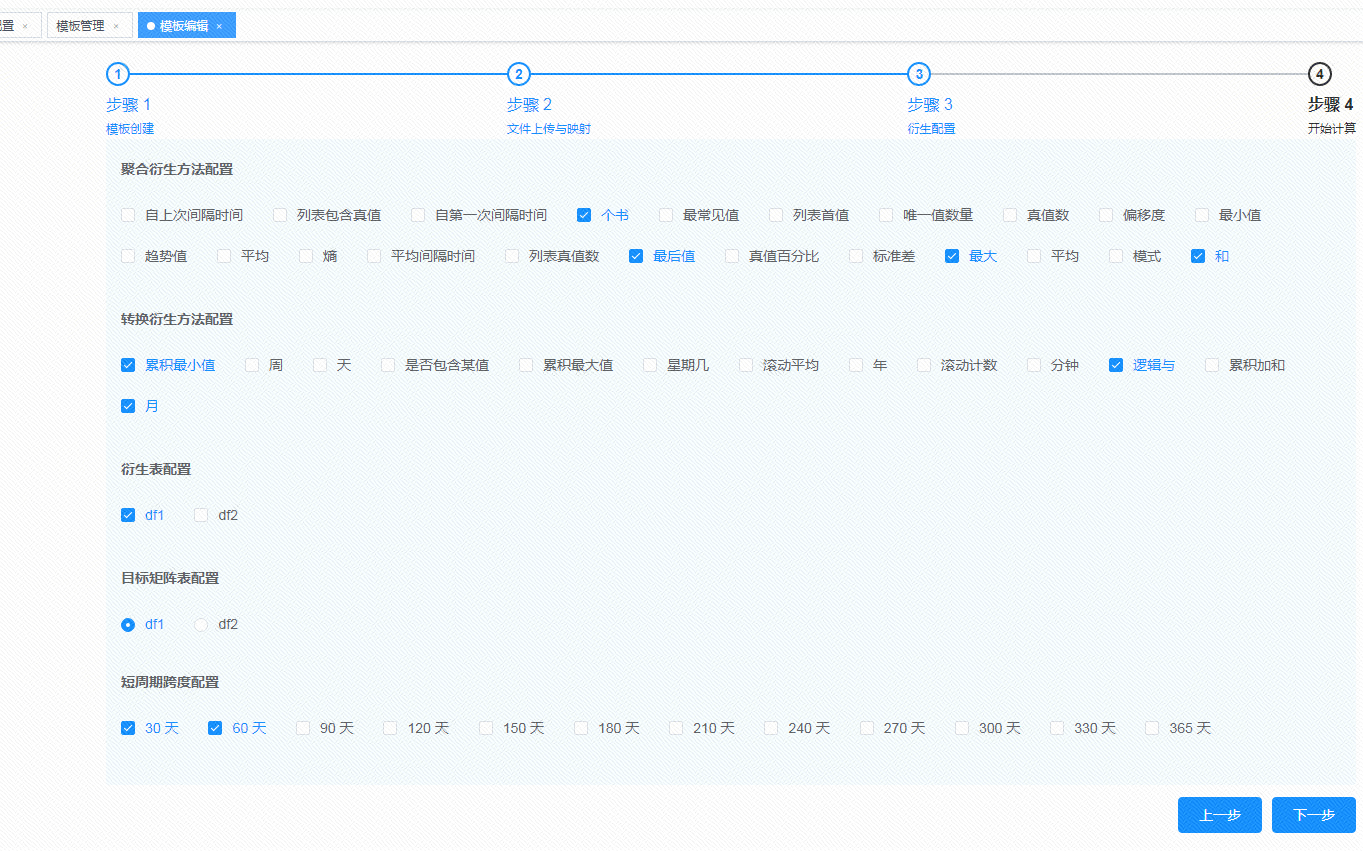Uncheck the 和 checkbox
Image resolution: width=1363 pixels, height=851 pixels.
[1198, 256]
